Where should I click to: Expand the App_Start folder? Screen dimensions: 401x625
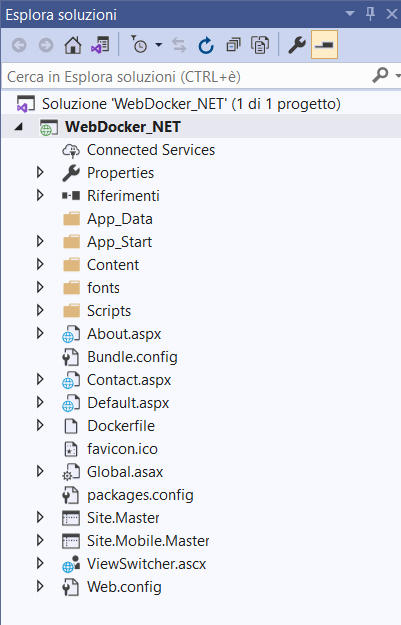click(40, 242)
